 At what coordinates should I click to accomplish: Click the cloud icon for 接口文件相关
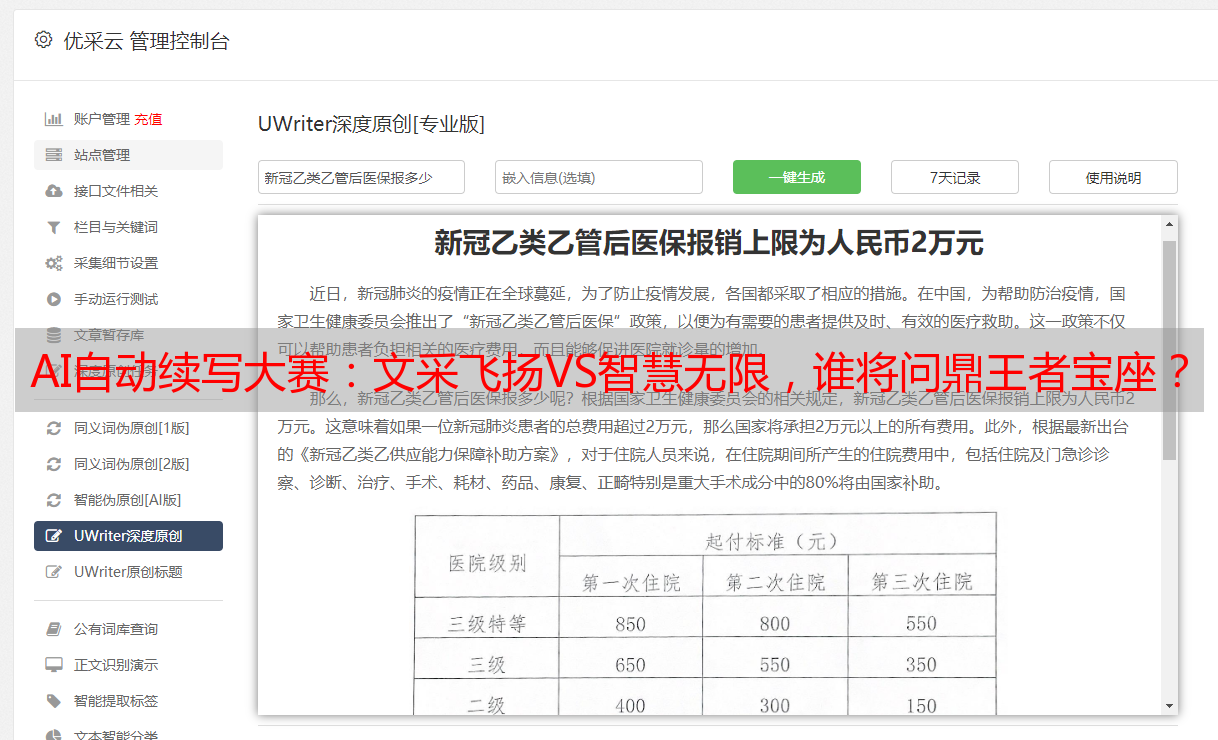pyautogui.click(x=54, y=191)
